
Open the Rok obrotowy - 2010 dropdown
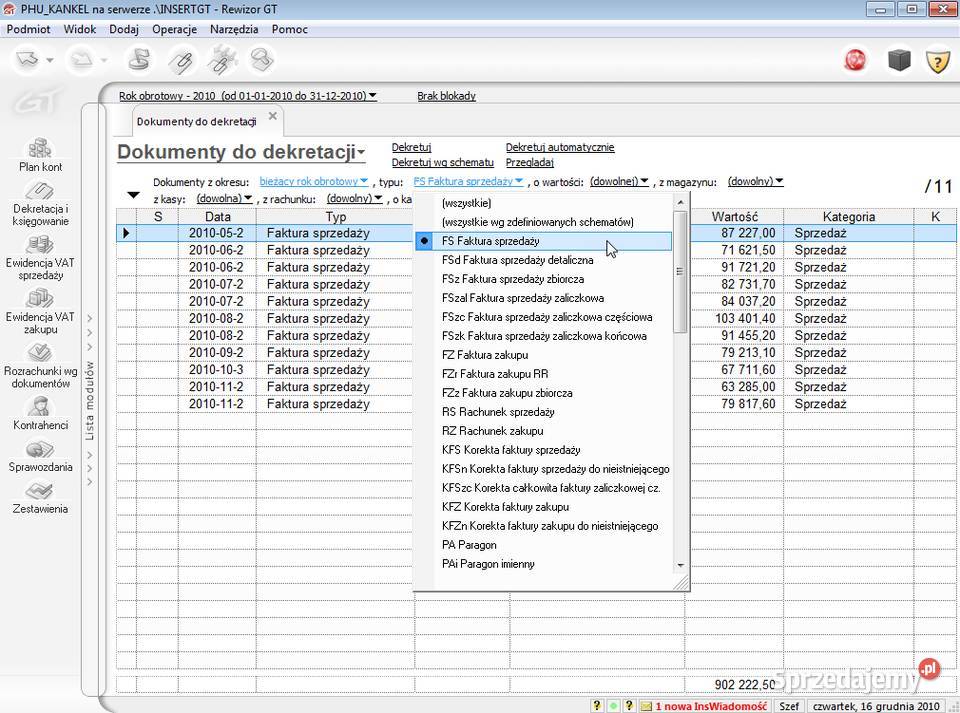coord(245,95)
